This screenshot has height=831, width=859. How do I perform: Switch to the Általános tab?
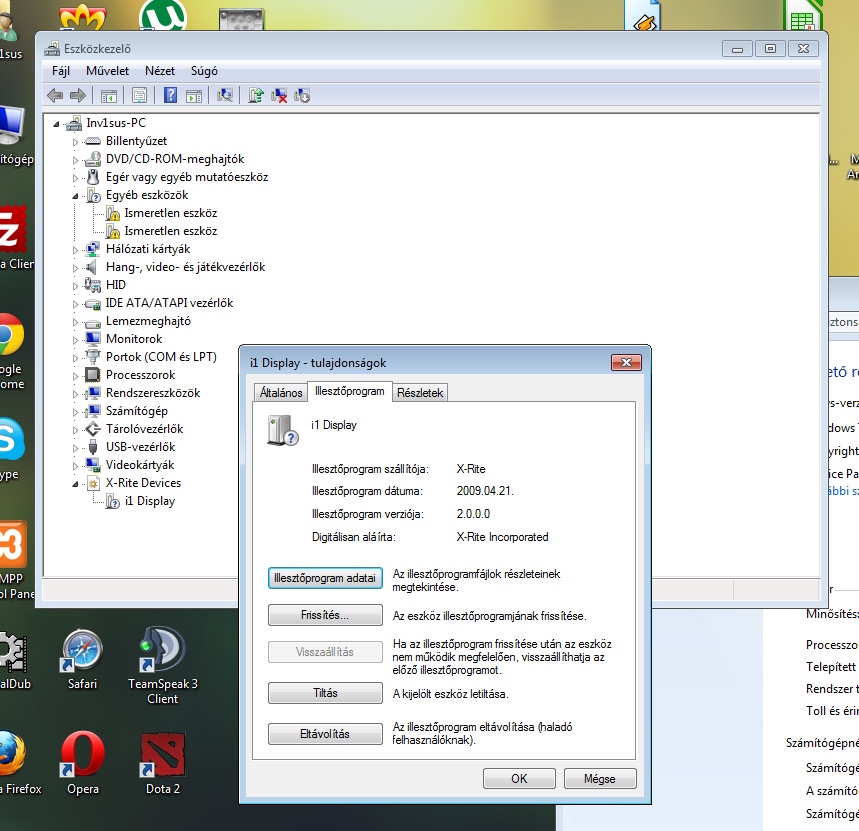tap(281, 393)
